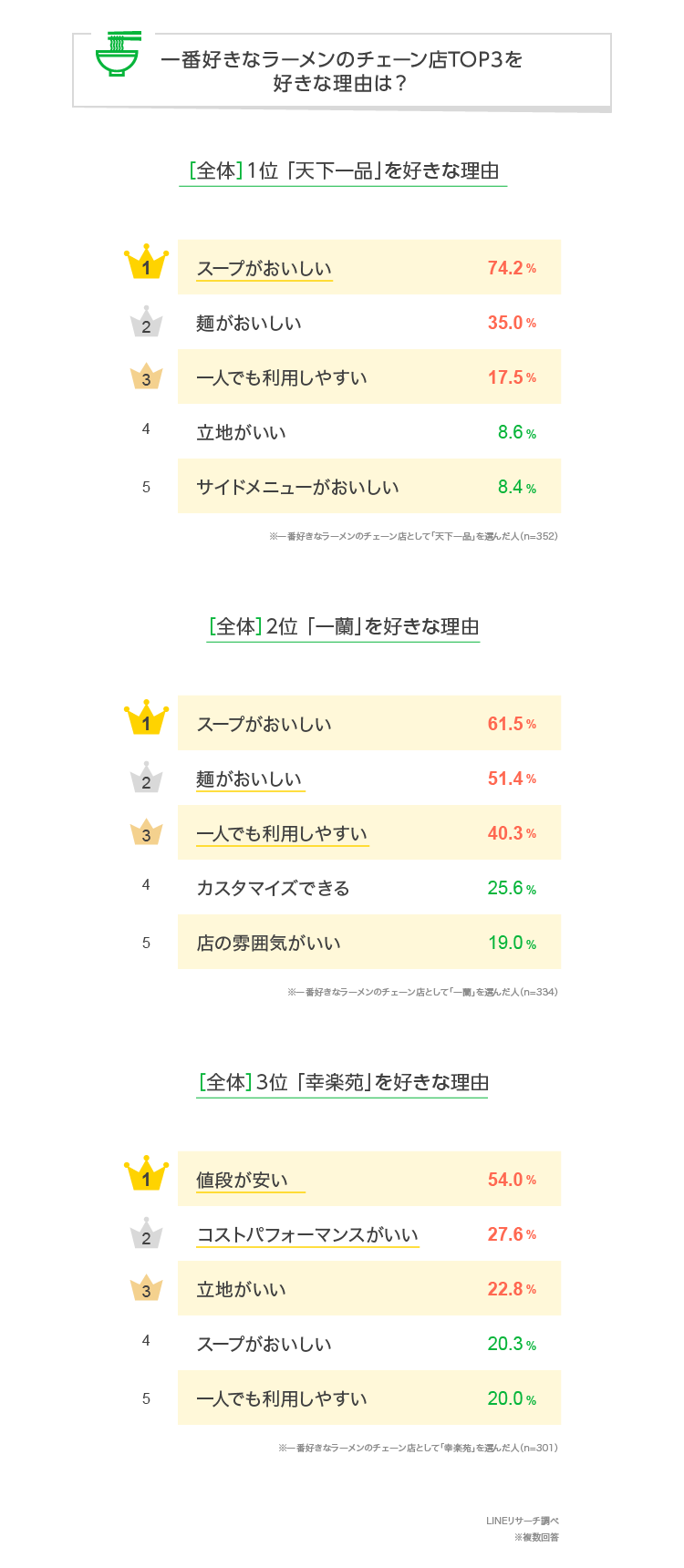Click the 幸楽苑 section heading
Image resolution: width=684 pixels, height=1568 pixels.
(x=343, y=1083)
